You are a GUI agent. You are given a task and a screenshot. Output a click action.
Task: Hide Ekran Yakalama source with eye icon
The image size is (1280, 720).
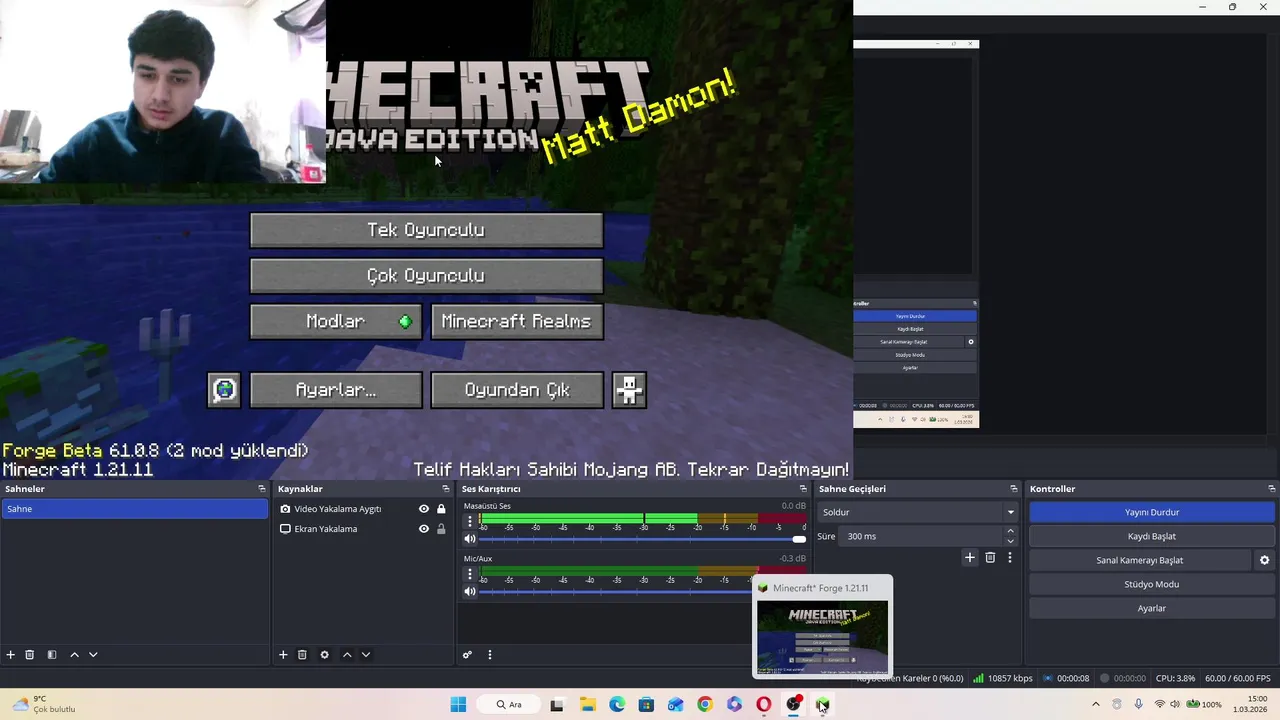point(423,529)
